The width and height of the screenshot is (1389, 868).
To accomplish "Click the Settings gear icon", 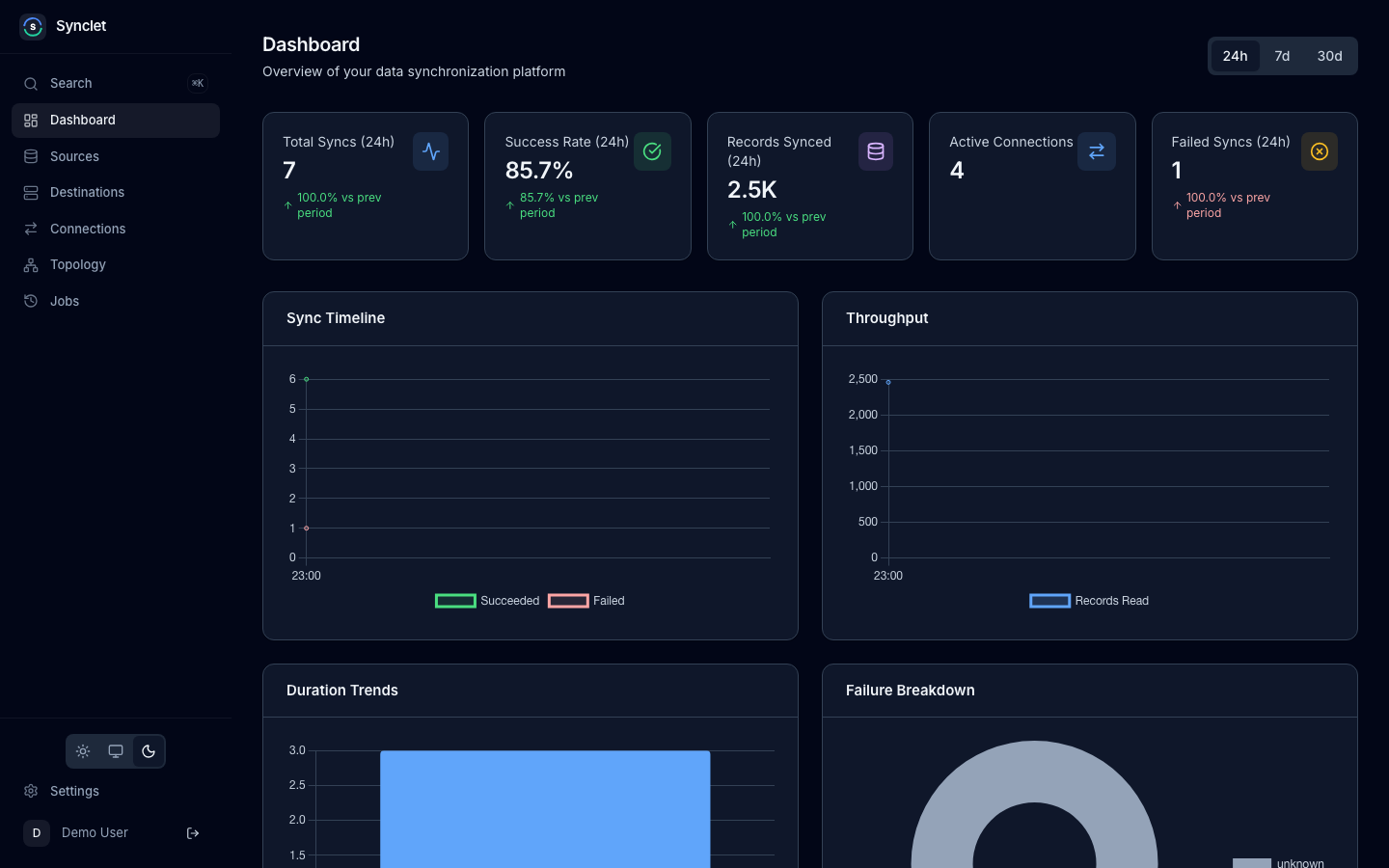I will (31, 791).
